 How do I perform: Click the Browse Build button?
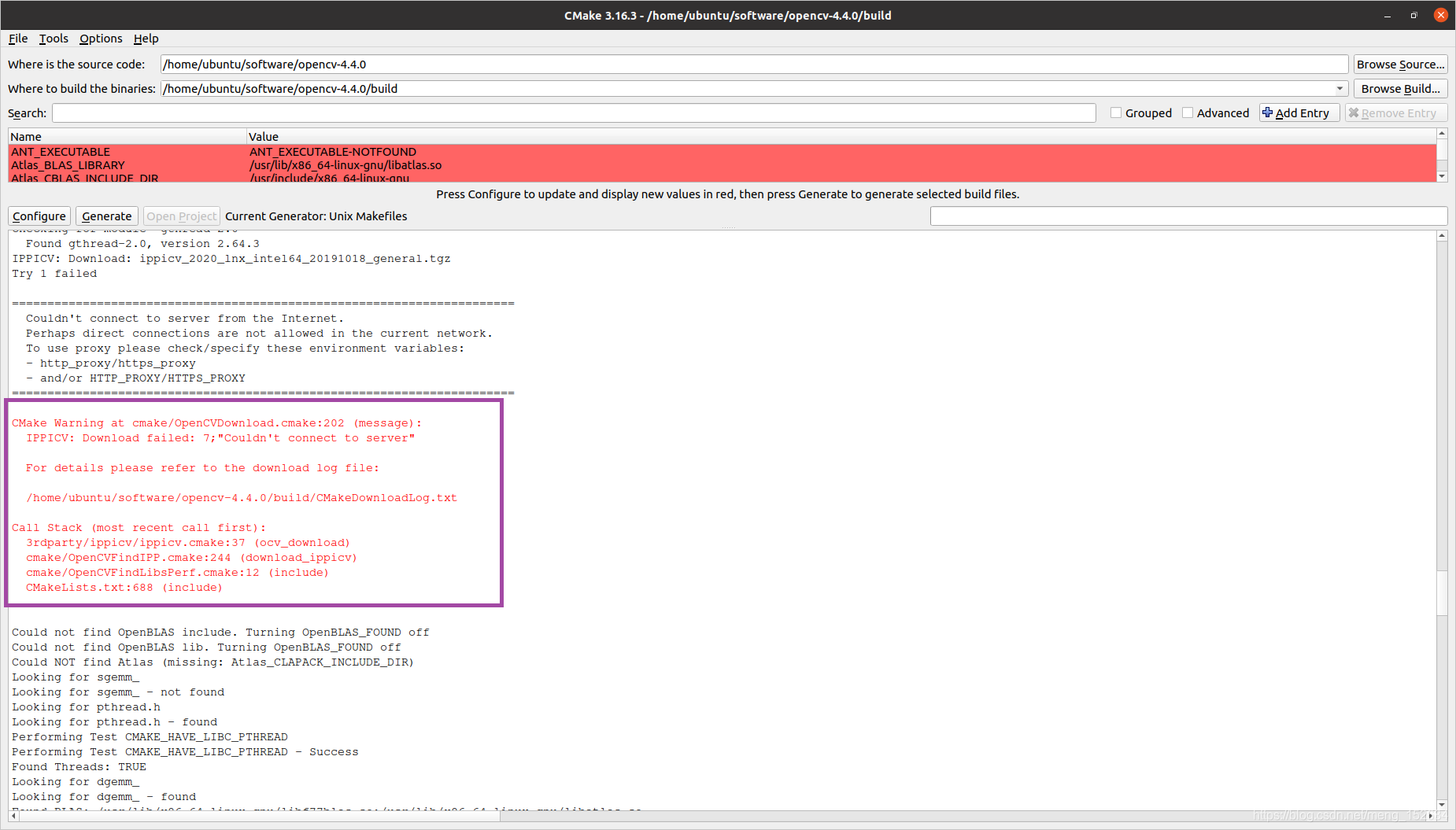(x=1400, y=89)
